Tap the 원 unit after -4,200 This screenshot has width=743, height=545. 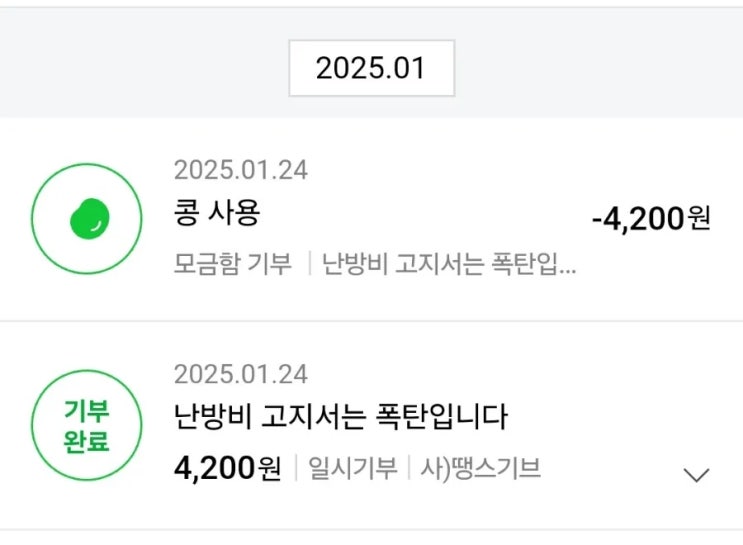tap(699, 217)
